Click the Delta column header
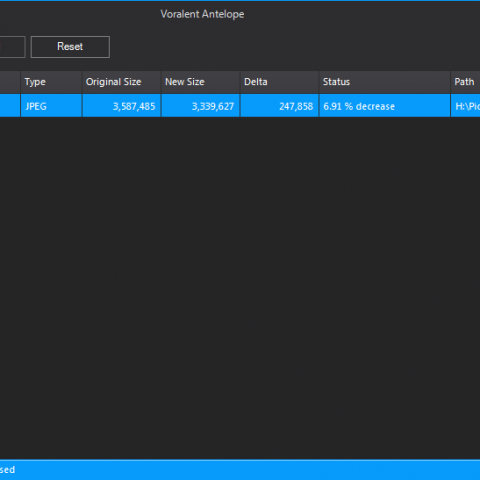The width and height of the screenshot is (480, 480). pos(279,82)
